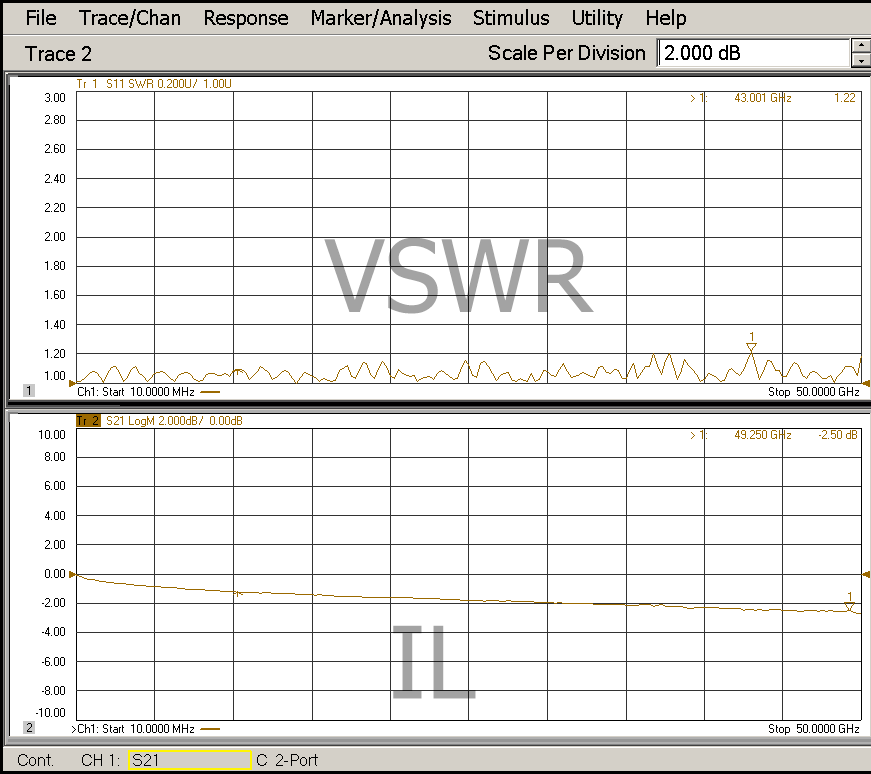The image size is (871, 774).
Task: Click the S21 box in status bar
Action: click(189, 761)
